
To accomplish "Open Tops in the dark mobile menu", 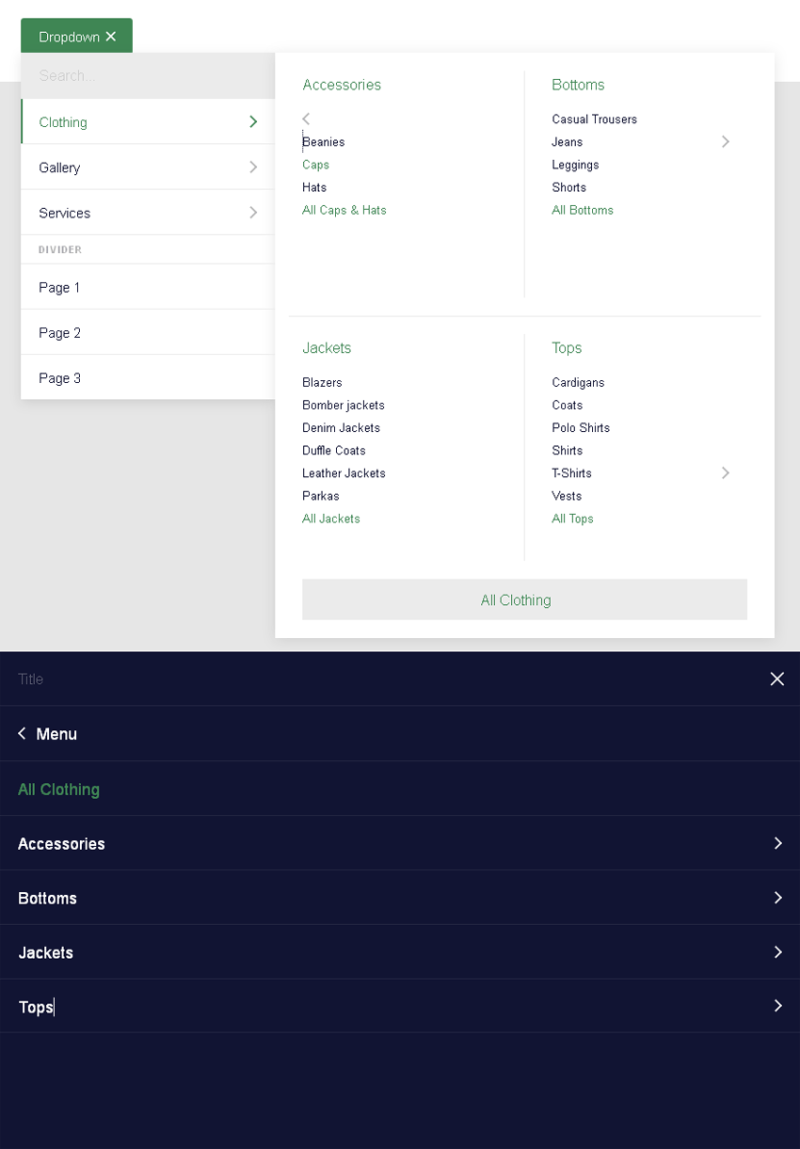I will [400, 1007].
